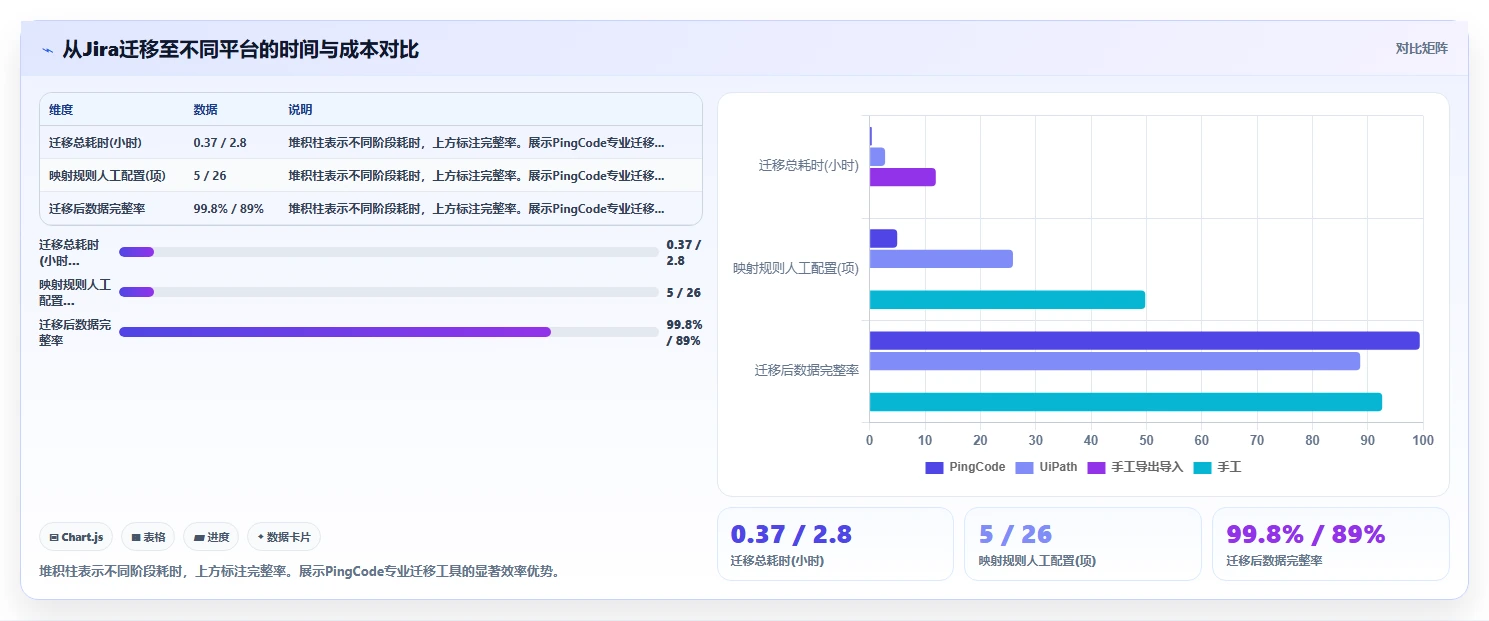Open the 5 / 26 stat card
Screen dimensions: 1489x621
tap(1083, 544)
